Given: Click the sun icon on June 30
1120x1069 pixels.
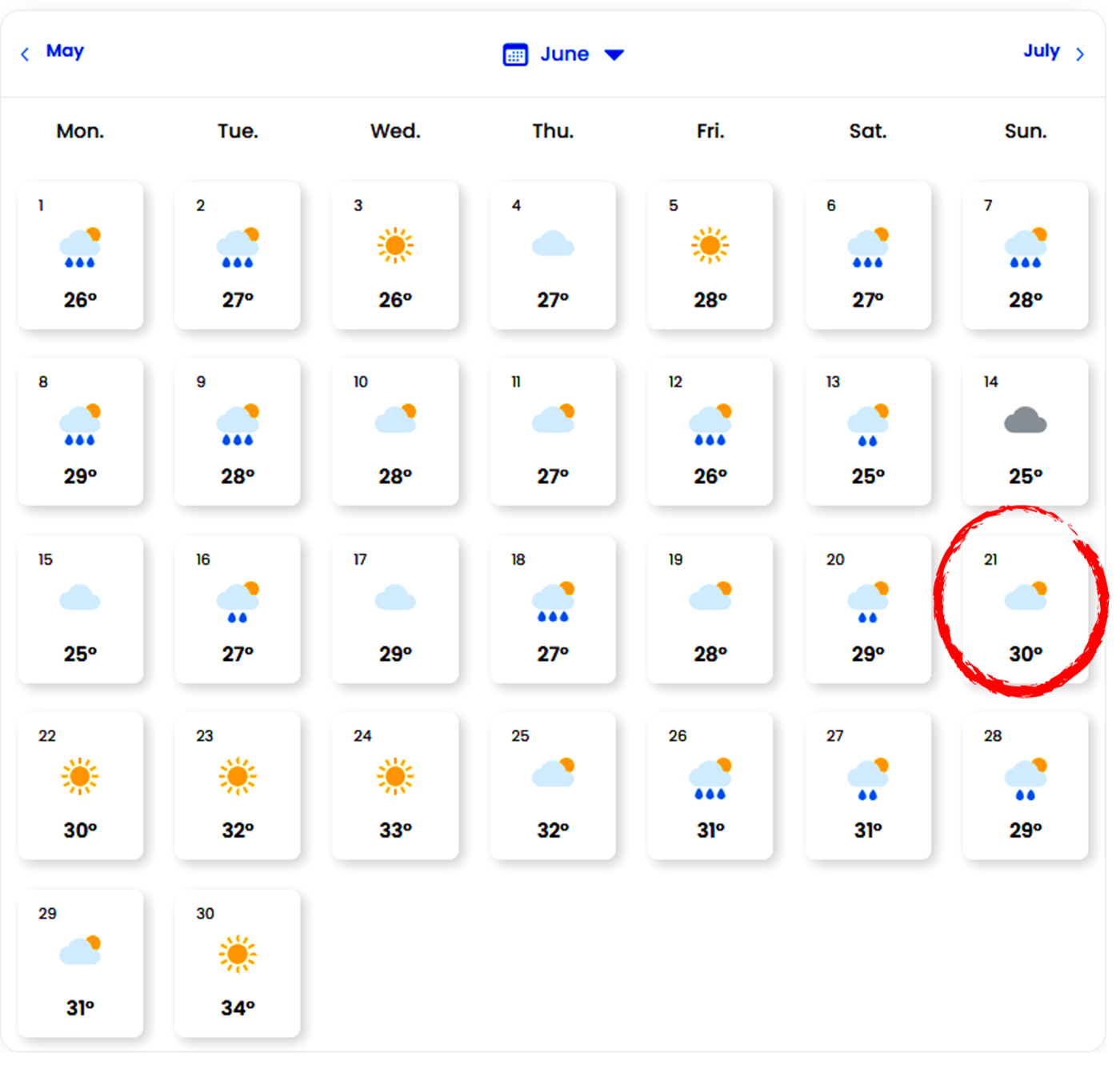Looking at the screenshot, I should [238, 954].
